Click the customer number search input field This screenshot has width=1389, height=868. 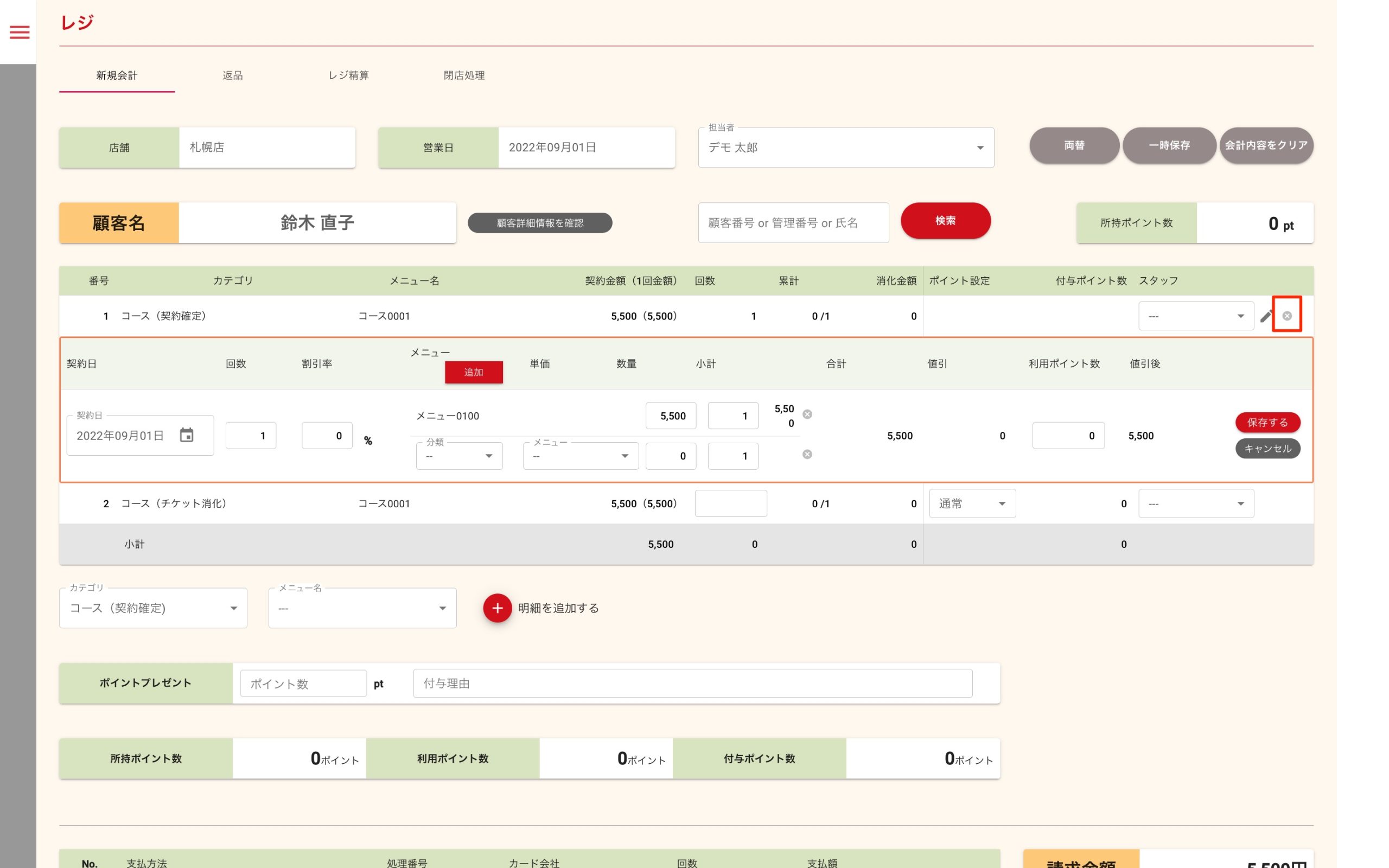(793, 223)
